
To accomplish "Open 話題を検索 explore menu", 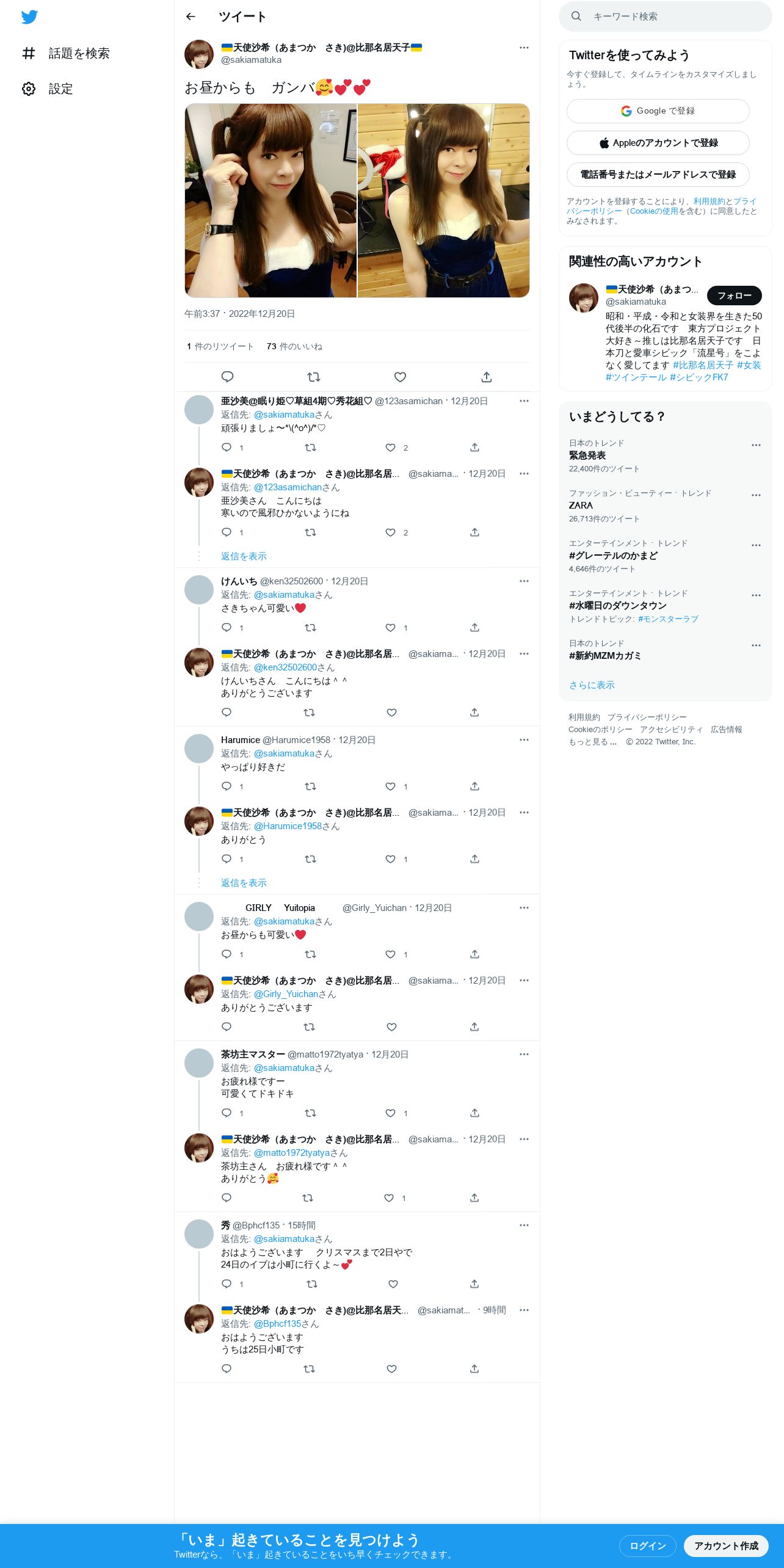I will pos(66,53).
